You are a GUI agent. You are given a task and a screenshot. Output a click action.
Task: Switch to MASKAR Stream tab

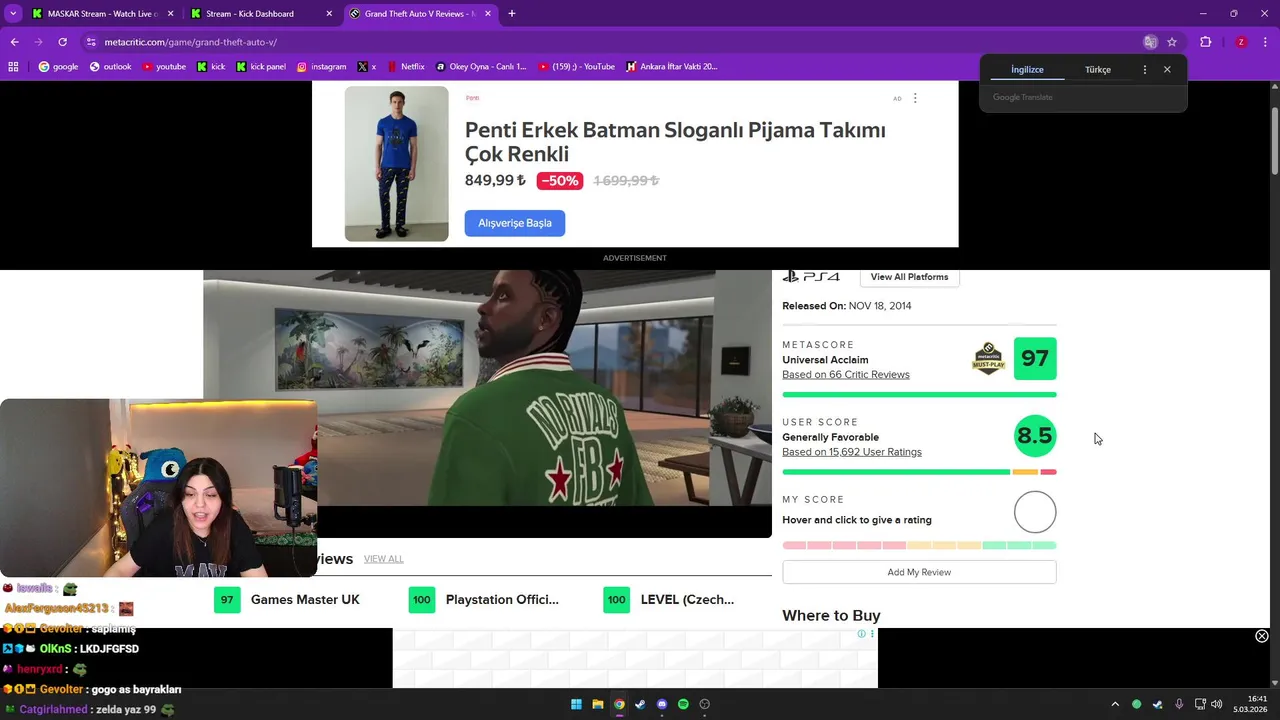coord(100,14)
